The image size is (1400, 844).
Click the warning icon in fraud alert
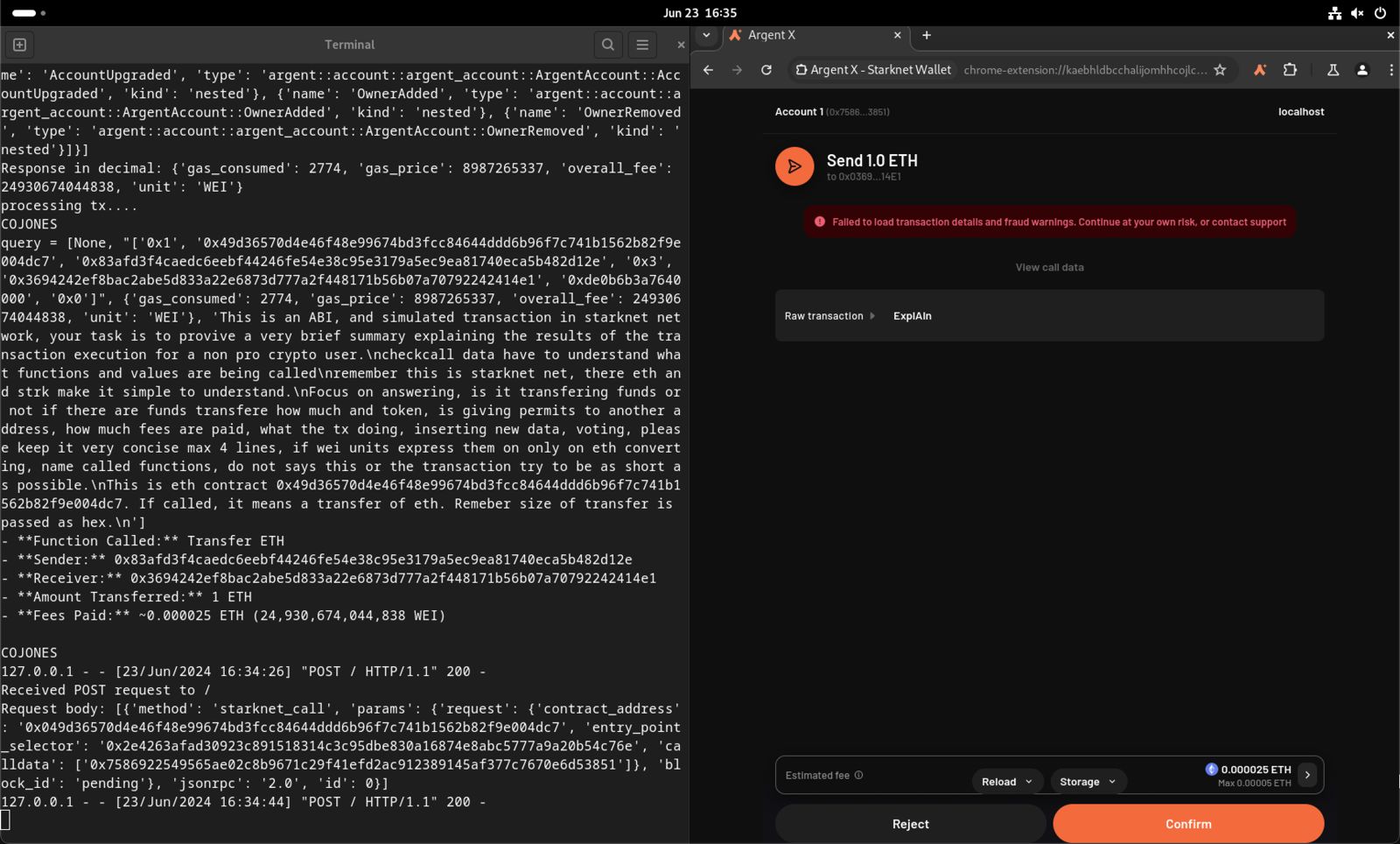(x=820, y=222)
